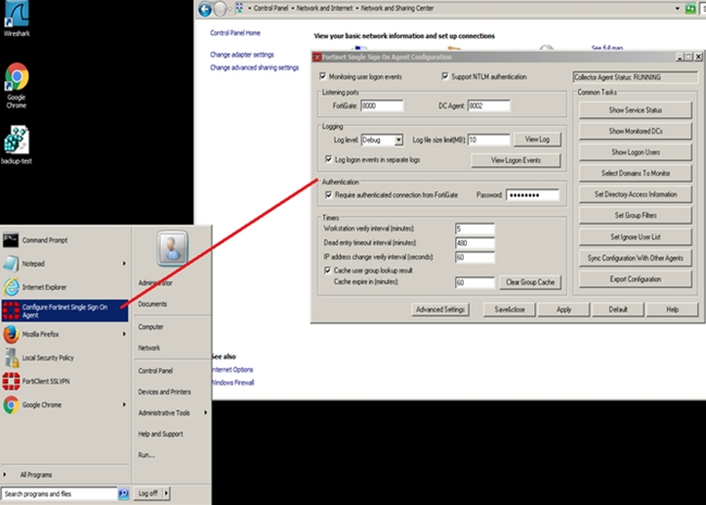Click Select Domains To Monitor button
This screenshot has height=505, width=706.
635,173
